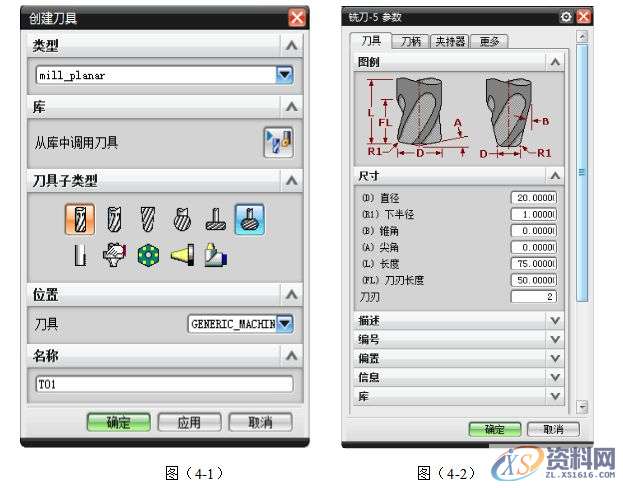The image size is (623, 488).
Task: Switch to the 刀柄 tab
Action: (x=410, y=41)
